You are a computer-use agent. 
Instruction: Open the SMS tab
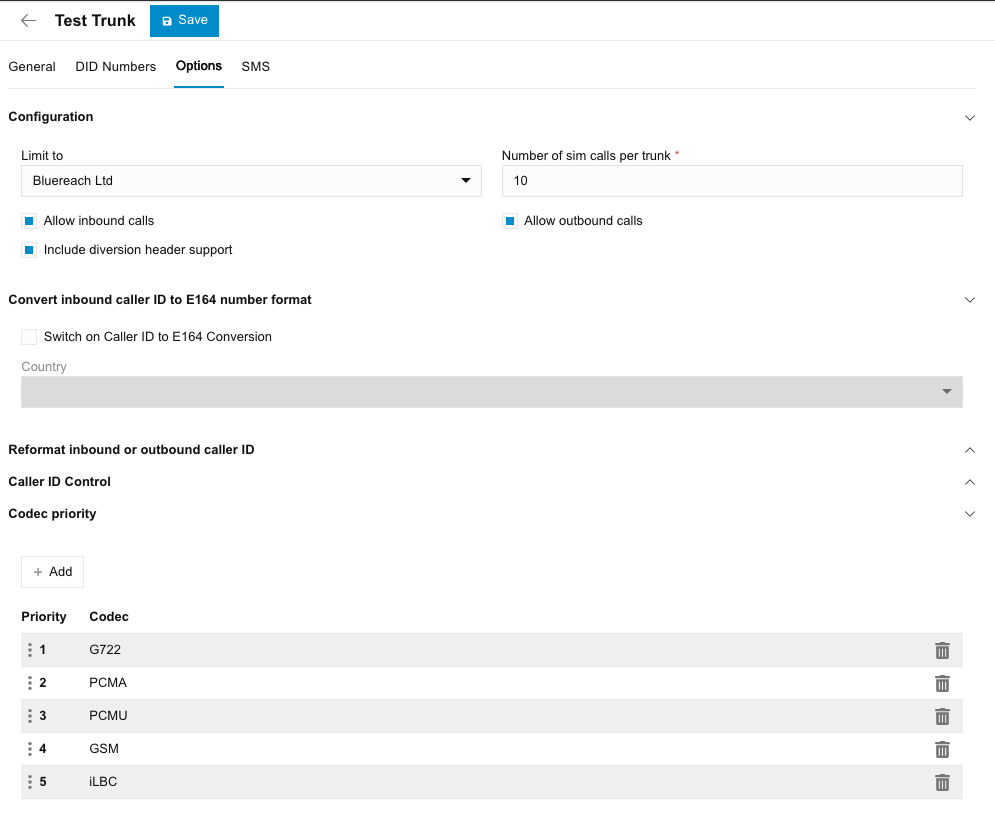pos(255,67)
